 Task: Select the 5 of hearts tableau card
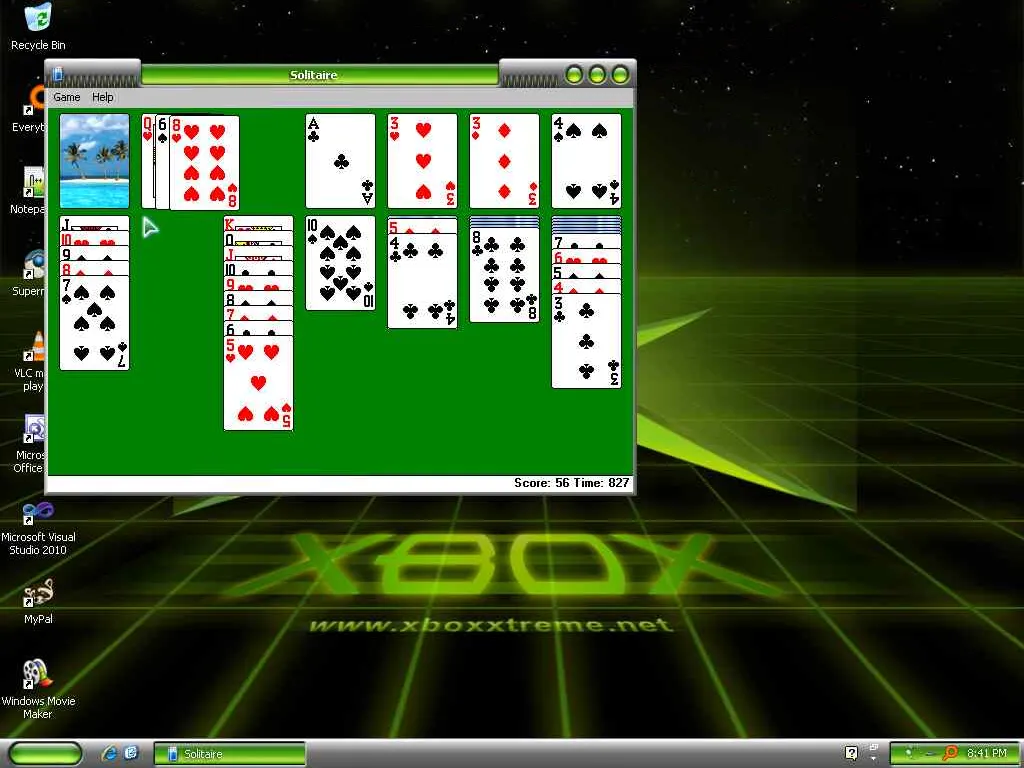click(259, 383)
